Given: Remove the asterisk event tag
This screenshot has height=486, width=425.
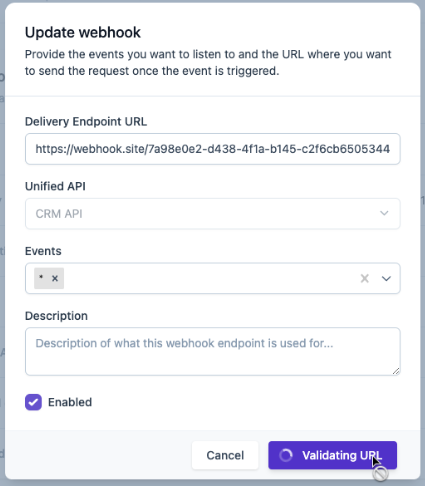Looking at the screenshot, I should click(55, 278).
